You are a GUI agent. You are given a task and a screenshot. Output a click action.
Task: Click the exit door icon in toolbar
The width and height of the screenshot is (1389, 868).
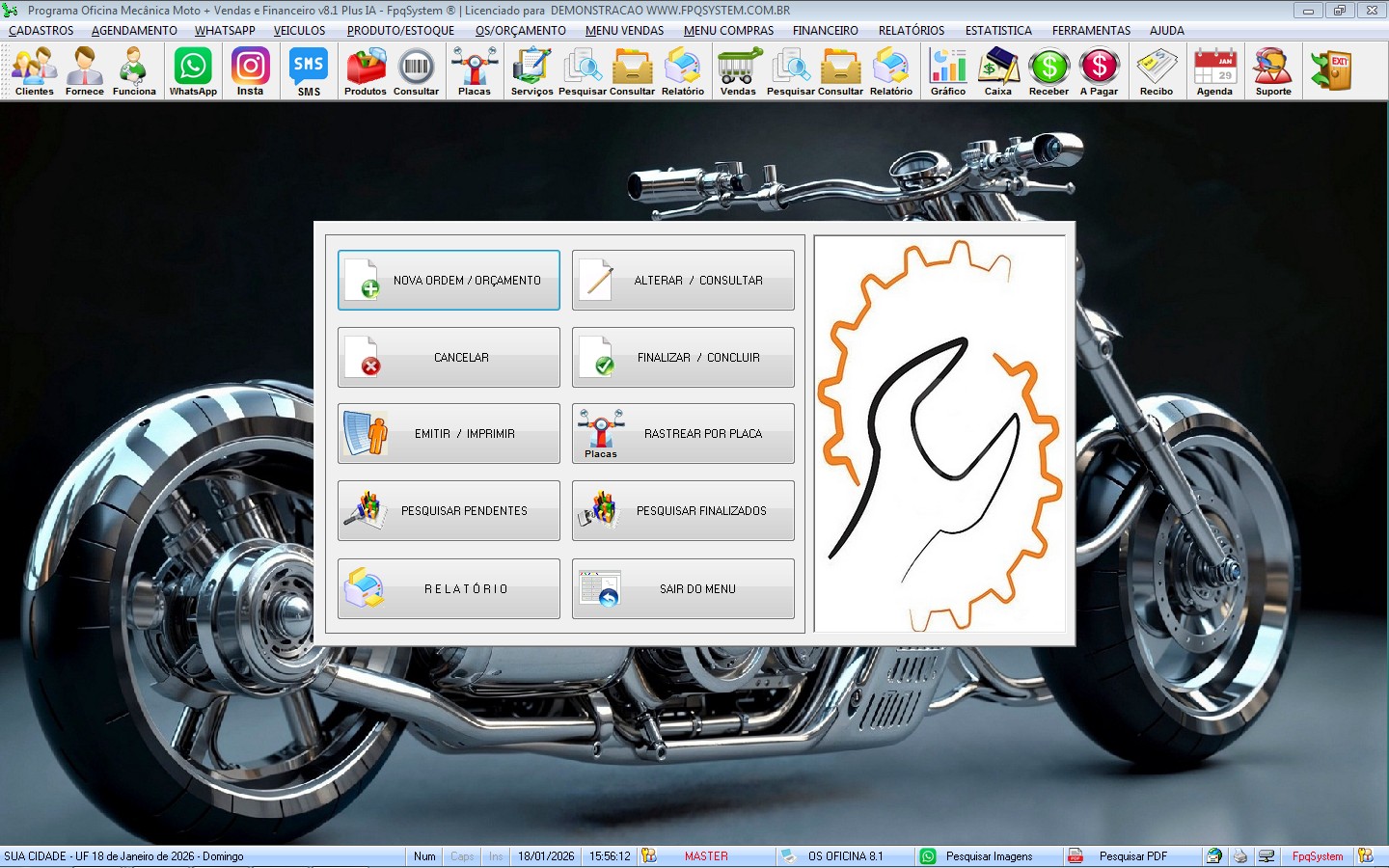pyautogui.click(x=1332, y=71)
